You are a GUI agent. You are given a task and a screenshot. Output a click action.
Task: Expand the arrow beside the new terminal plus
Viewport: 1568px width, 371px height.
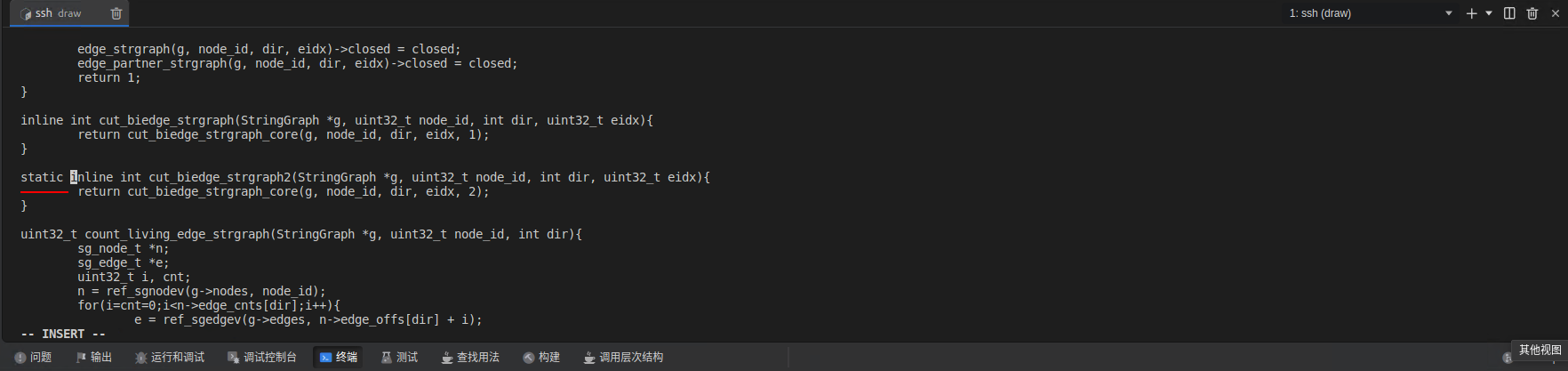point(1489,13)
